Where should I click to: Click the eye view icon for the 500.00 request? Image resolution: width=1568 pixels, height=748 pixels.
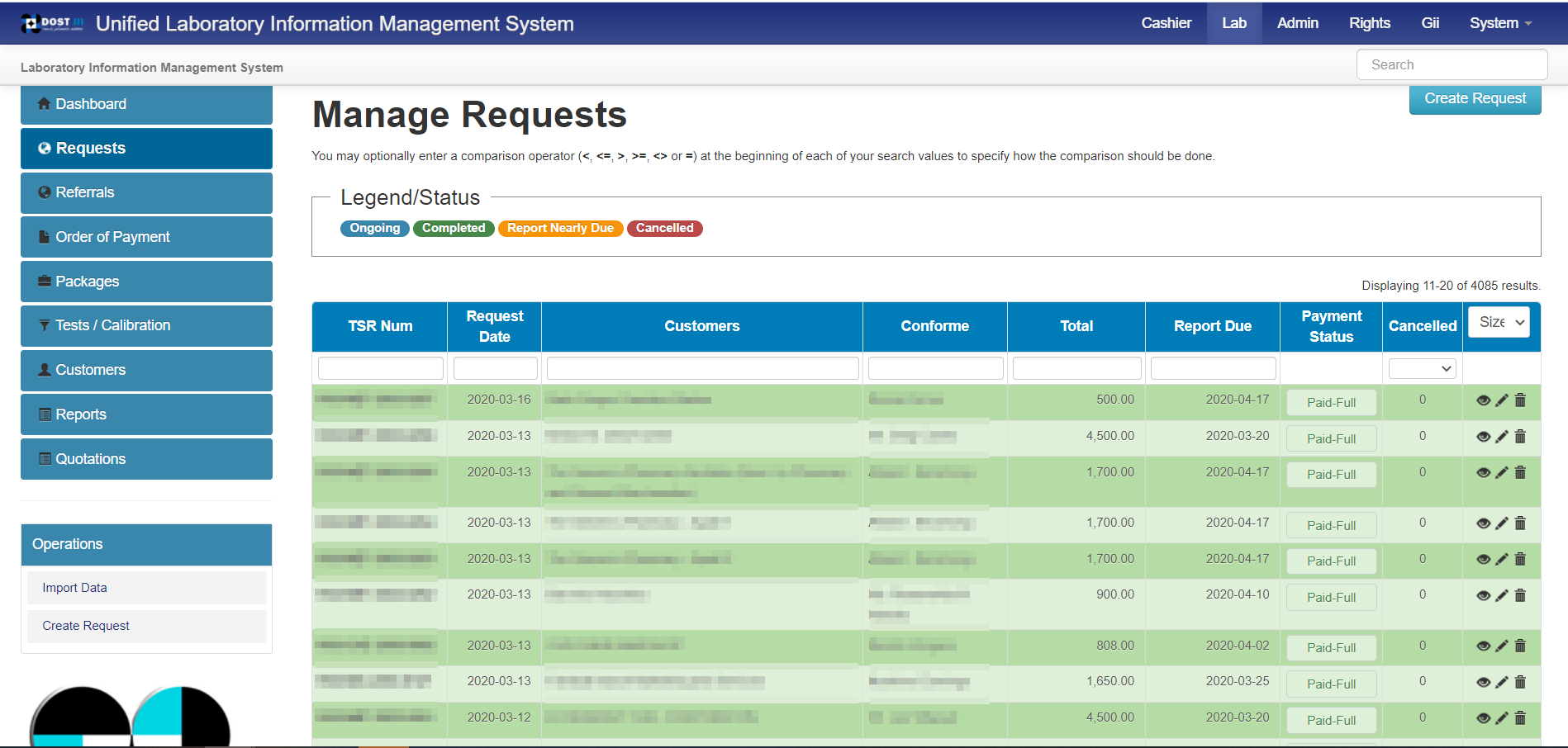coord(1483,400)
